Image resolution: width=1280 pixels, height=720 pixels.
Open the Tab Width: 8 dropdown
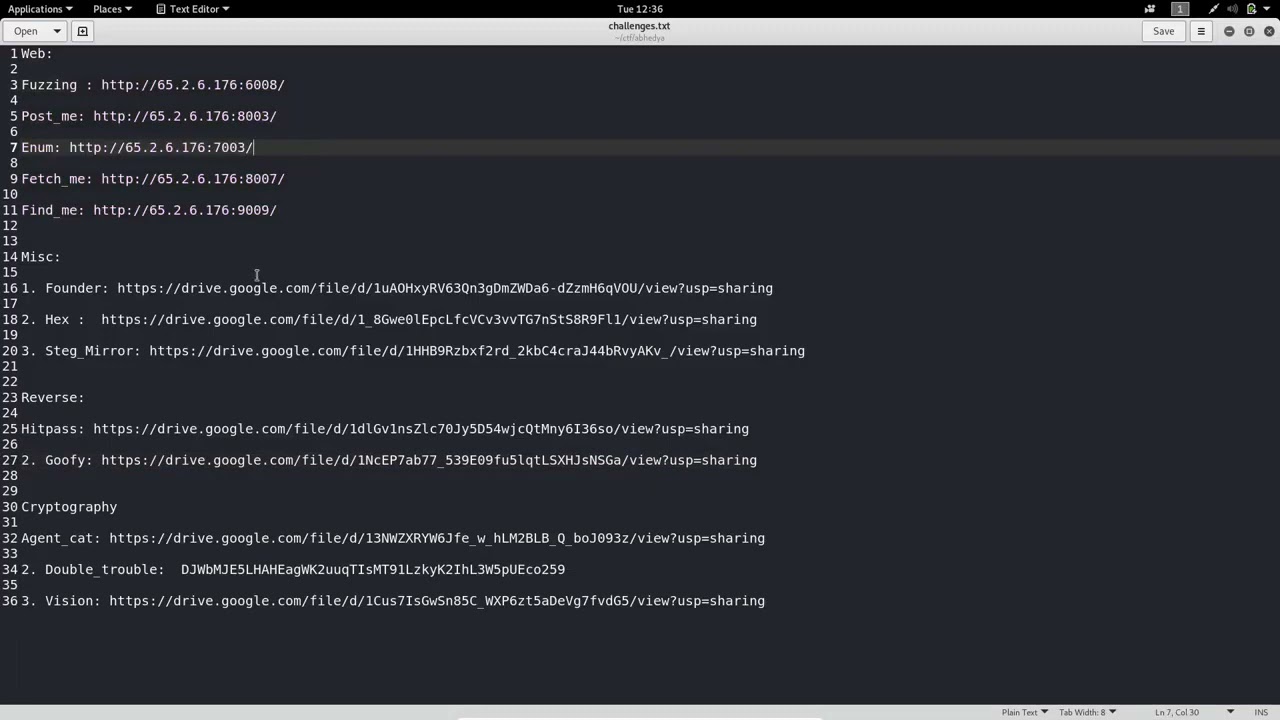point(1088,712)
